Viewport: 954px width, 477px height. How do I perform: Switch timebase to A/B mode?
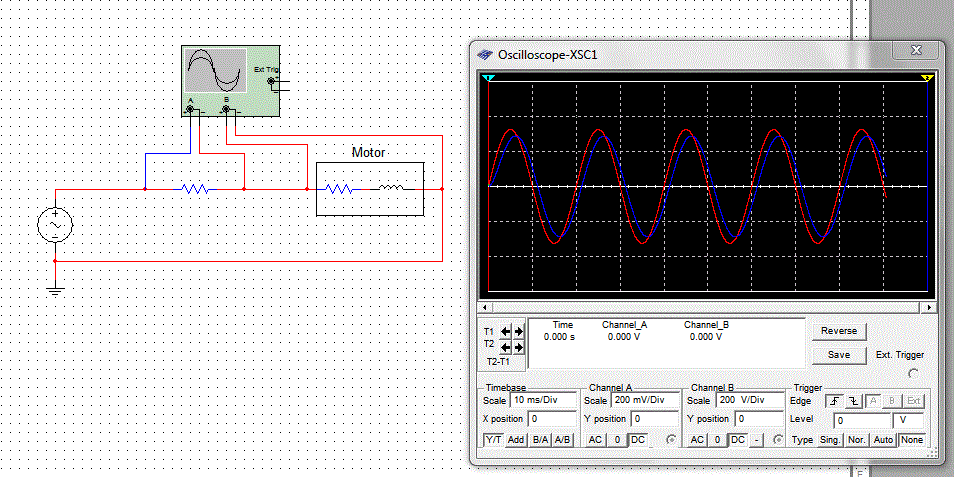coord(563,439)
